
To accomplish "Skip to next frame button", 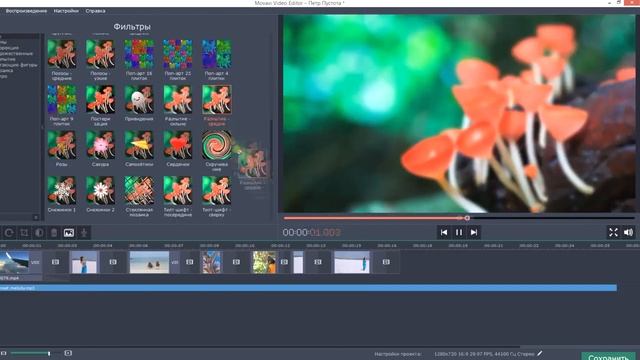I will pos(474,232).
